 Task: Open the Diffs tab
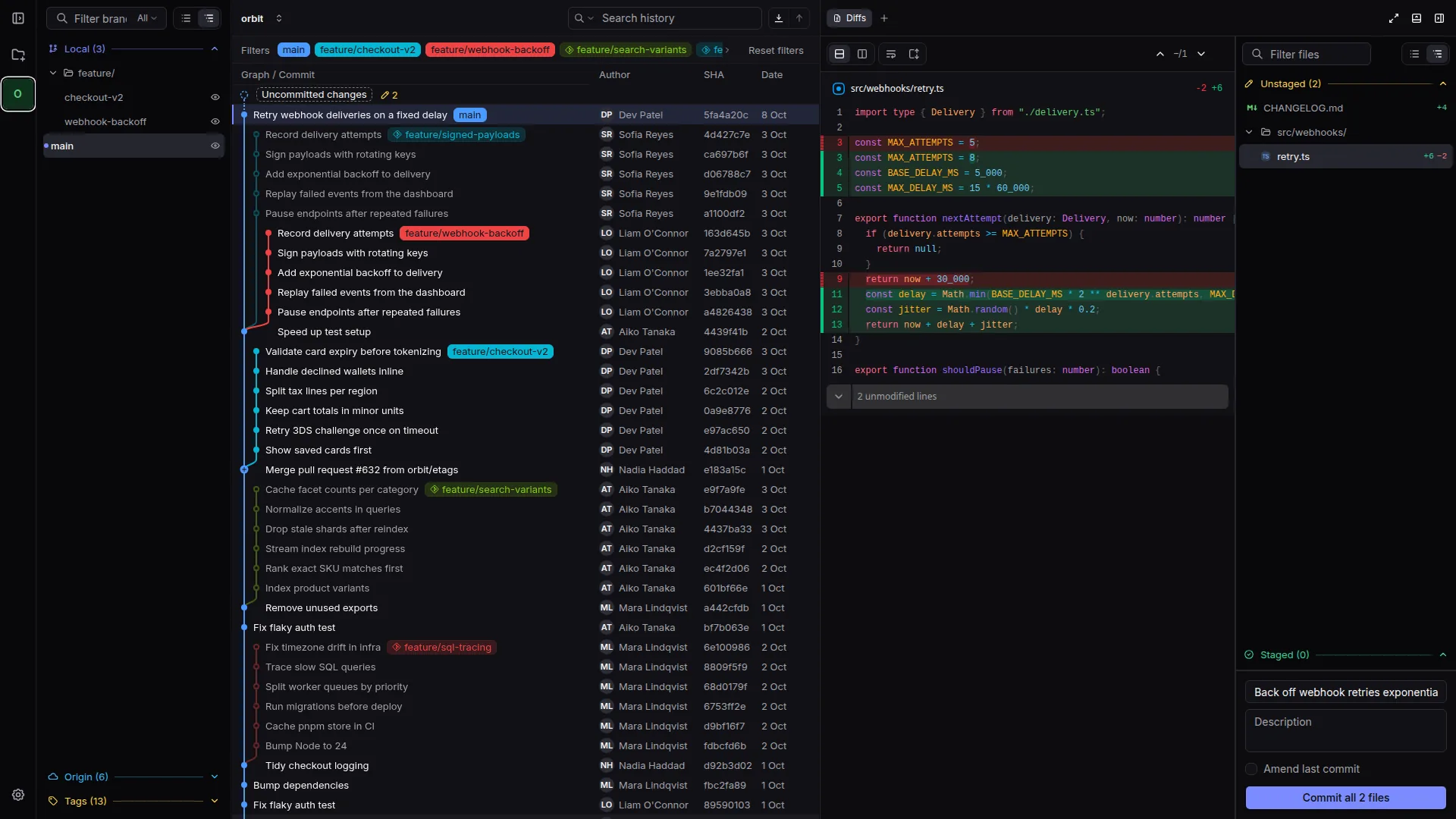[x=849, y=18]
